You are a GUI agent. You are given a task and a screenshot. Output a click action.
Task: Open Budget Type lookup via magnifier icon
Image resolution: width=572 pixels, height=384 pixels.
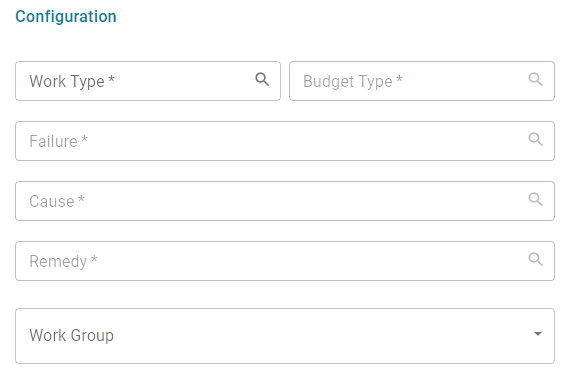(536, 79)
